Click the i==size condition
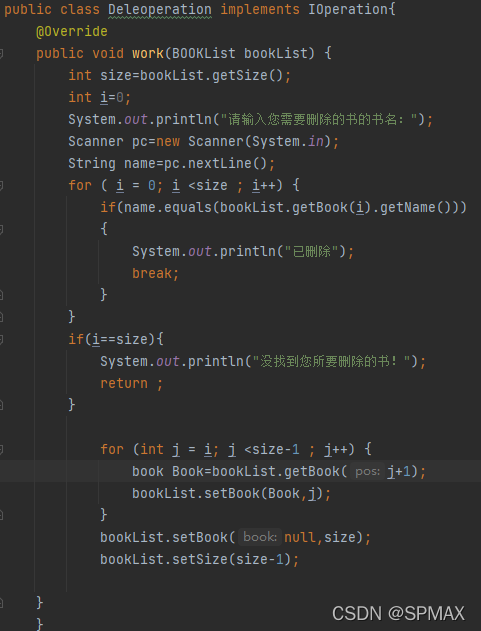The width and height of the screenshot is (481, 631). pos(120,340)
